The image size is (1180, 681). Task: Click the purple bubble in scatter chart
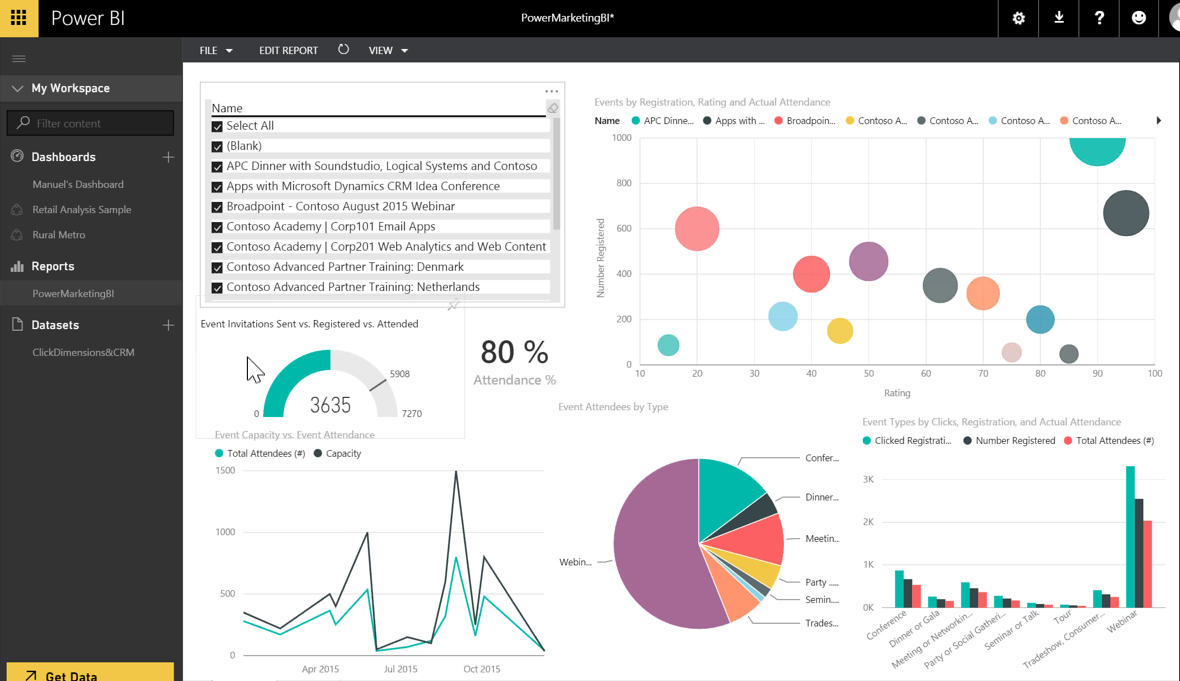click(x=868, y=261)
